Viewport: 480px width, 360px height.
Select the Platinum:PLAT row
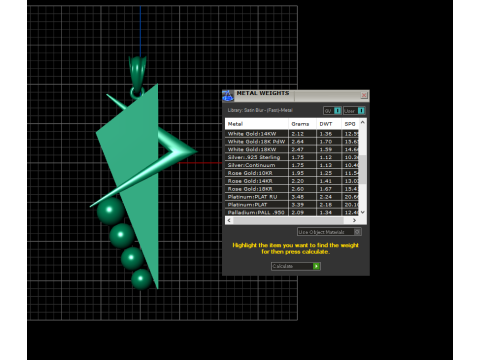[x=292, y=205]
